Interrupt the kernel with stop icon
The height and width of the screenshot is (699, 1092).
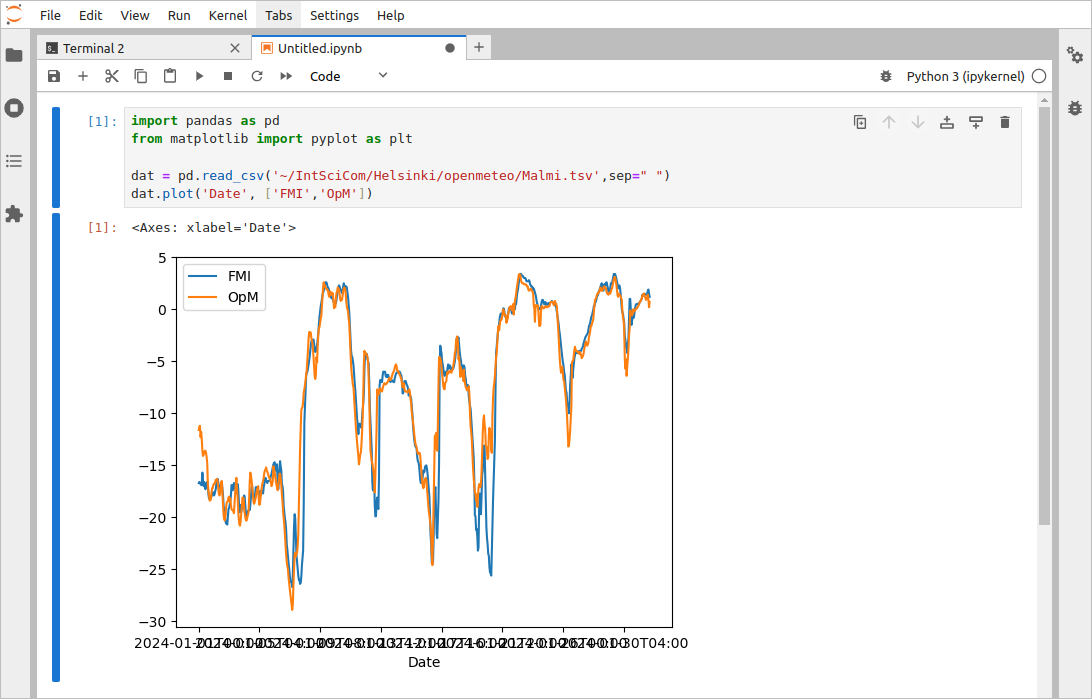click(228, 76)
